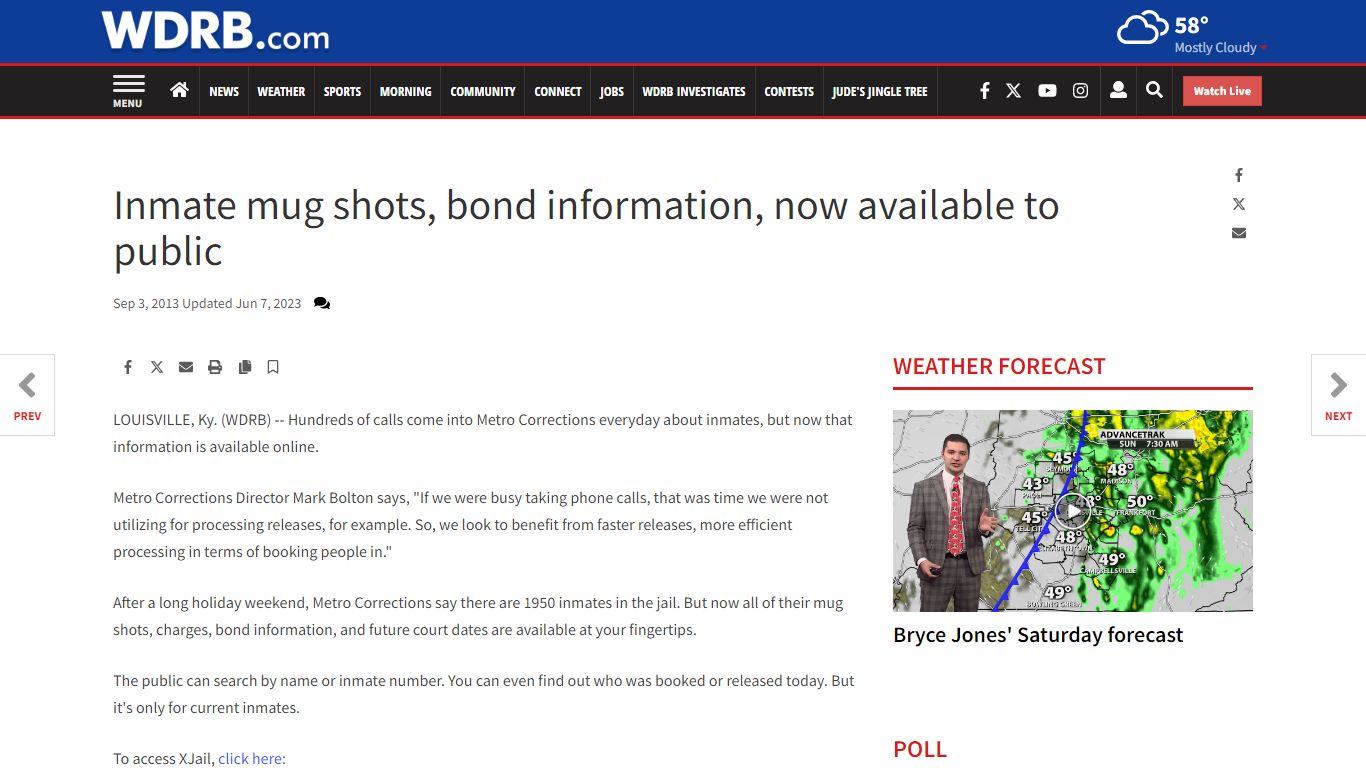The image size is (1366, 768).
Task: Open article comments bubble icon
Action: [322, 303]
